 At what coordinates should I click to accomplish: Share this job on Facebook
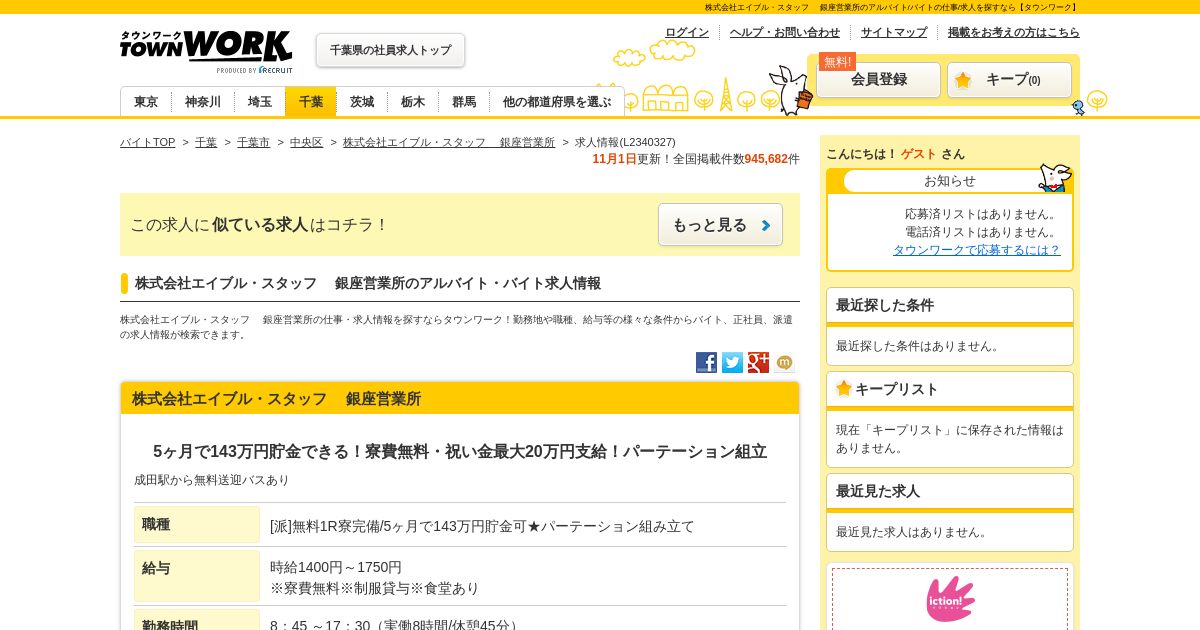(706, 362)
